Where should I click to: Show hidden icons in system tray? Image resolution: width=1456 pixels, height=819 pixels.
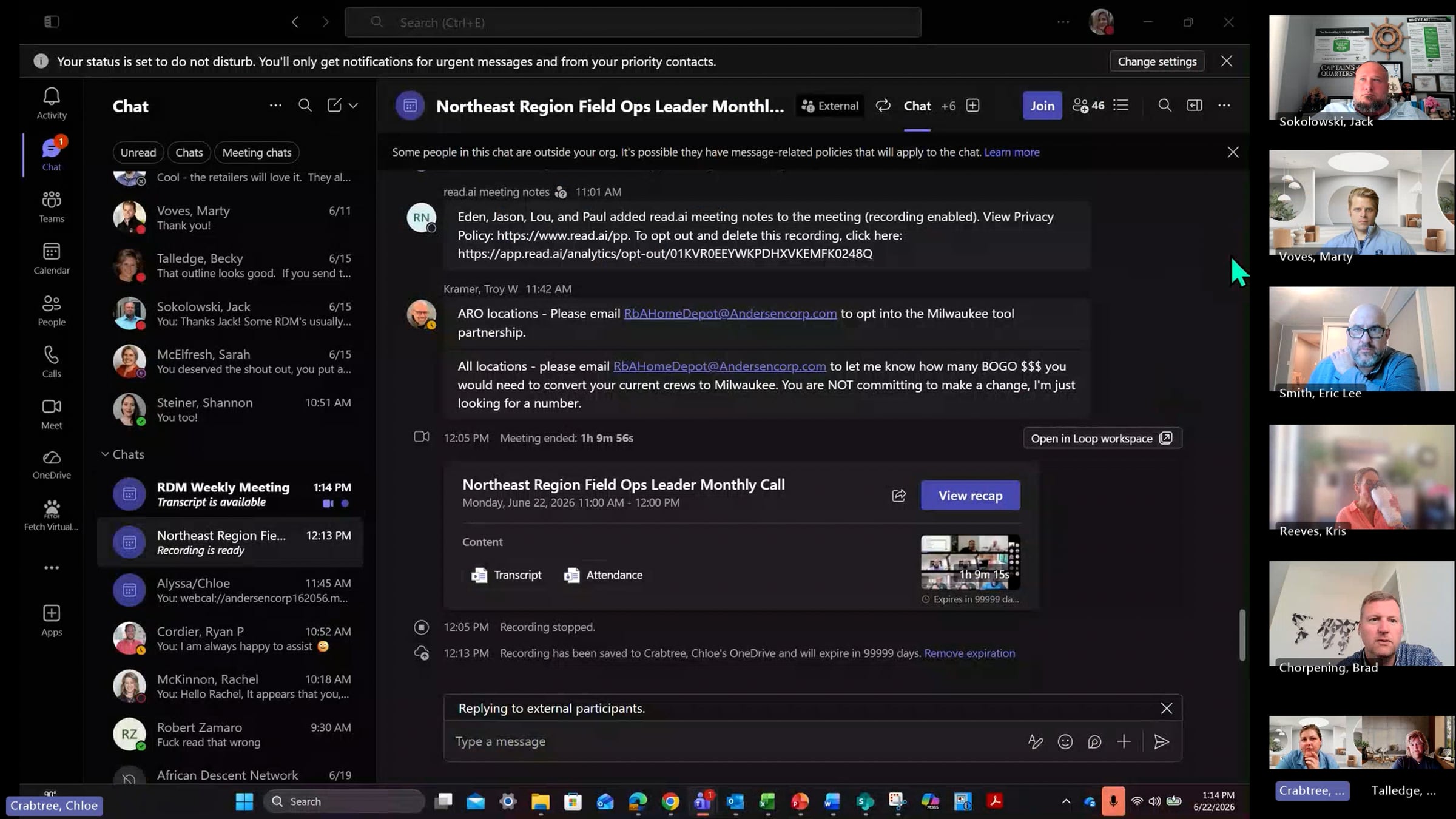click(1066, 801)
